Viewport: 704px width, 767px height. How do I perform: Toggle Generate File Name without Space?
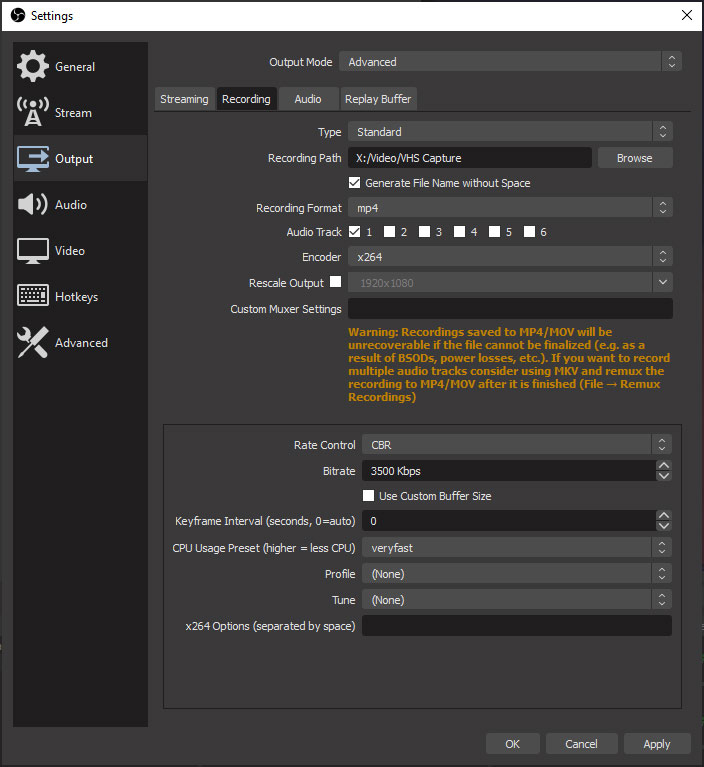tap(354, 183)
